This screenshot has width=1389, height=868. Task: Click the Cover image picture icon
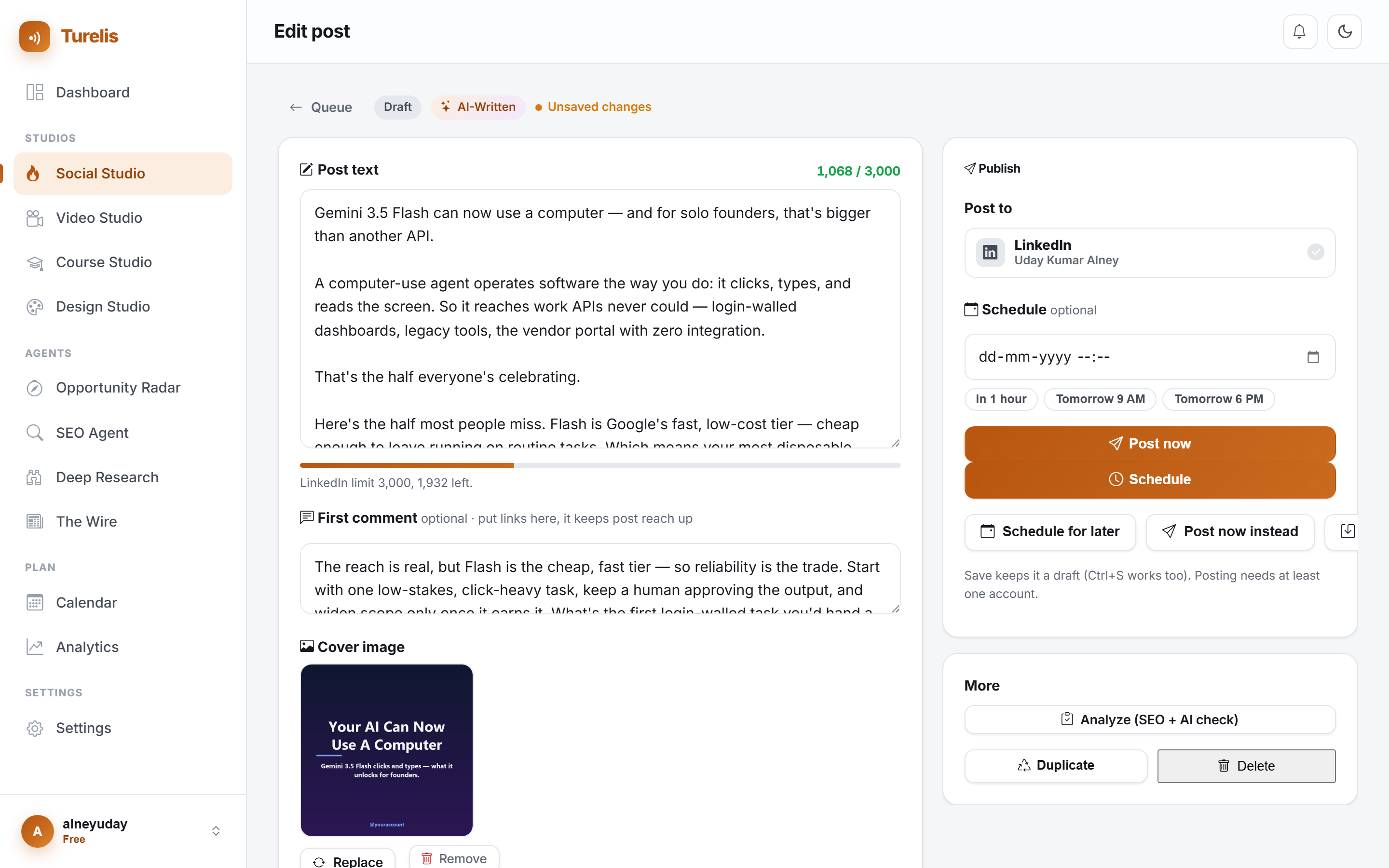307,646
